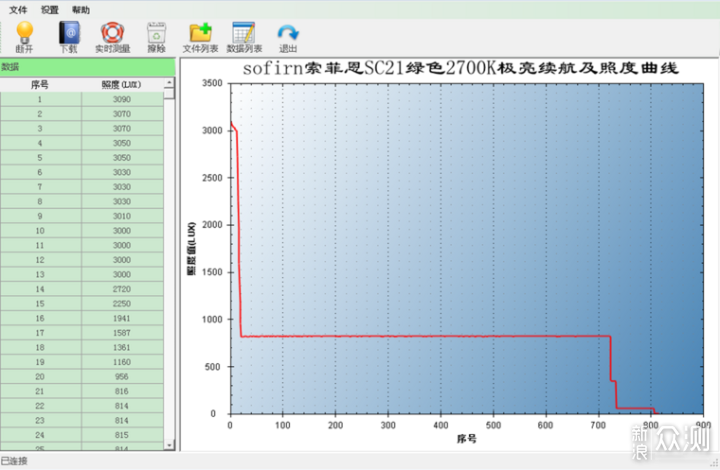Screen dimensions: 720x470
Task: Click the green 数据 panel header
Action: click(x=87, y=67)
